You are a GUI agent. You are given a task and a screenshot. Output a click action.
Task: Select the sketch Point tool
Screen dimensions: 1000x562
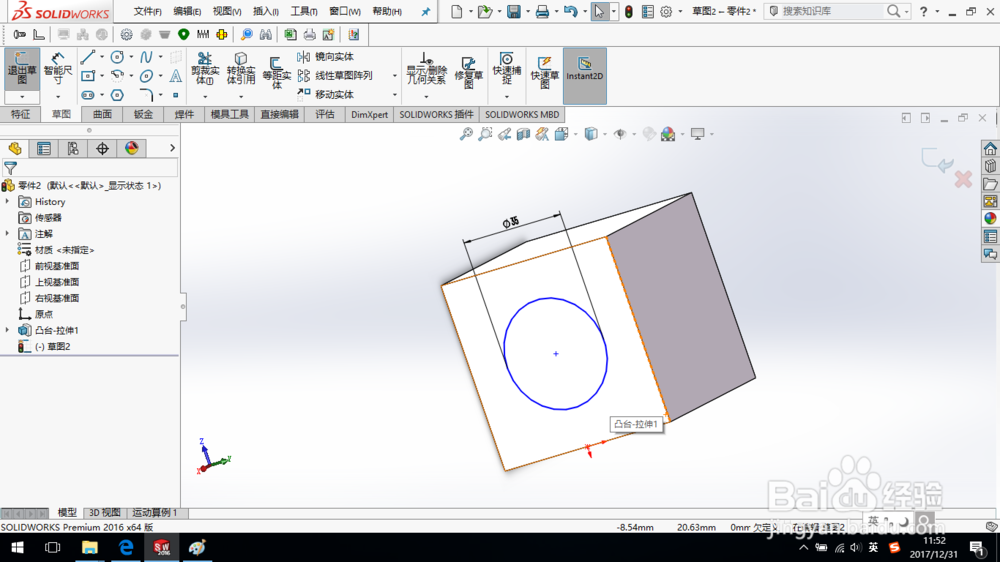click(175, 95)
